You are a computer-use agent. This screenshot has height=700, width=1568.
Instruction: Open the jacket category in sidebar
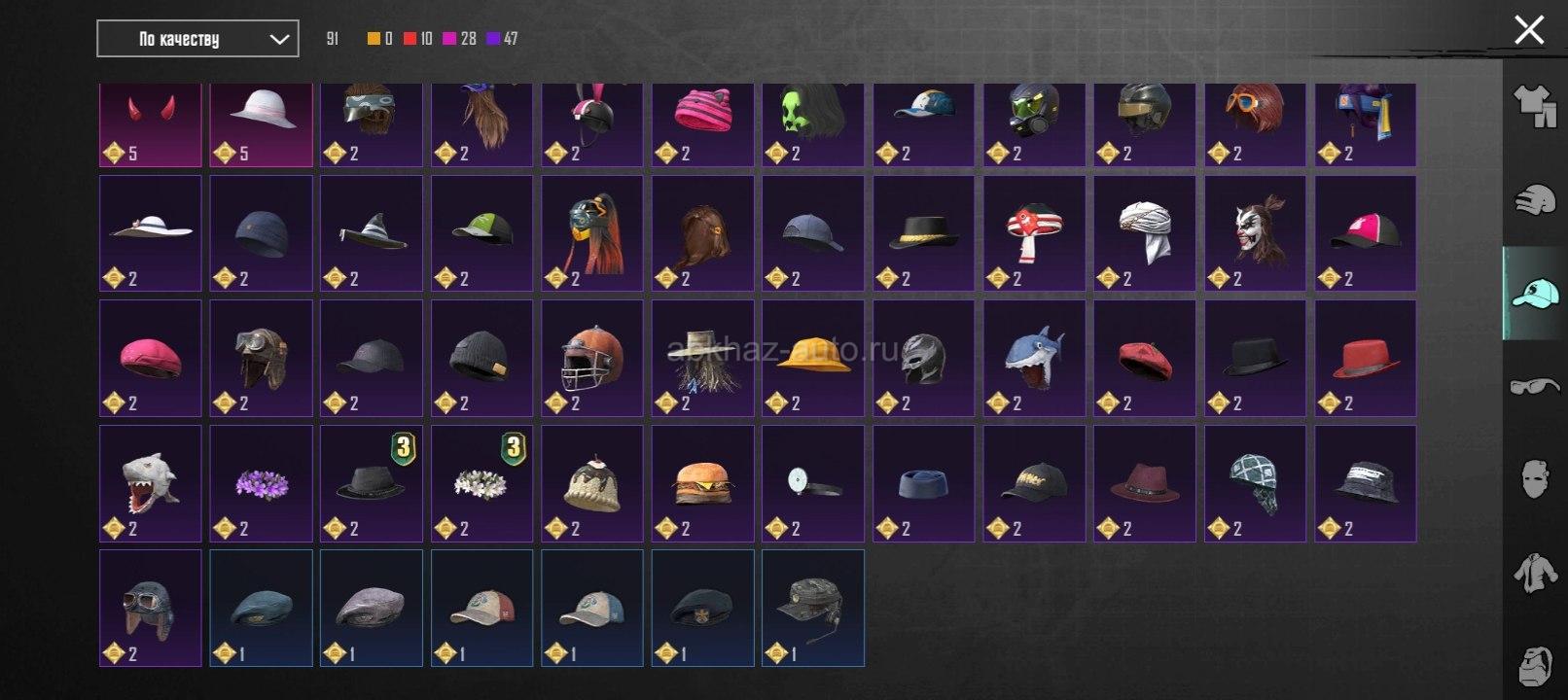(x=1535, y=573)
